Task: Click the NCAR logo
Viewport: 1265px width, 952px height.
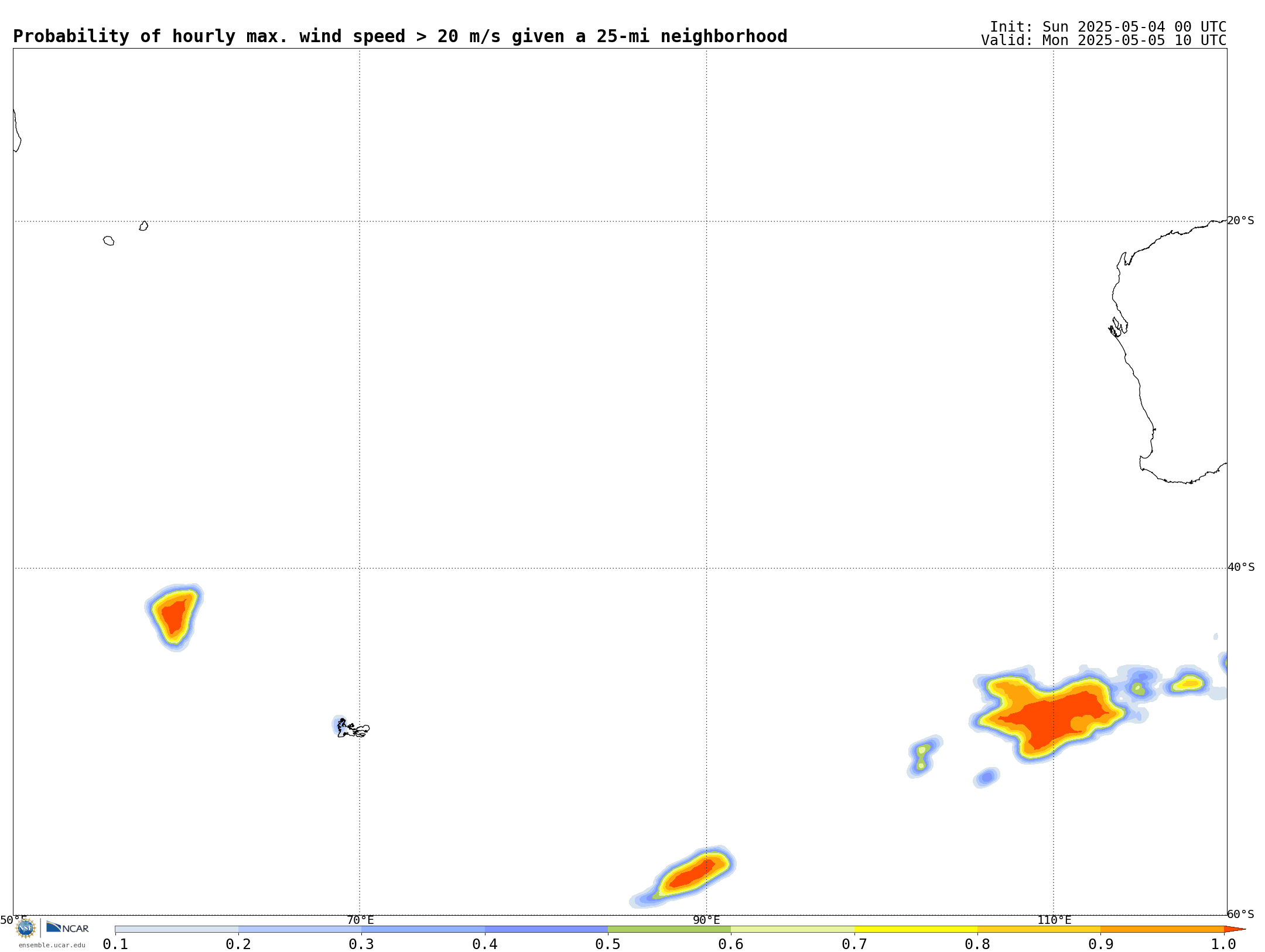Action: (67, 927)
